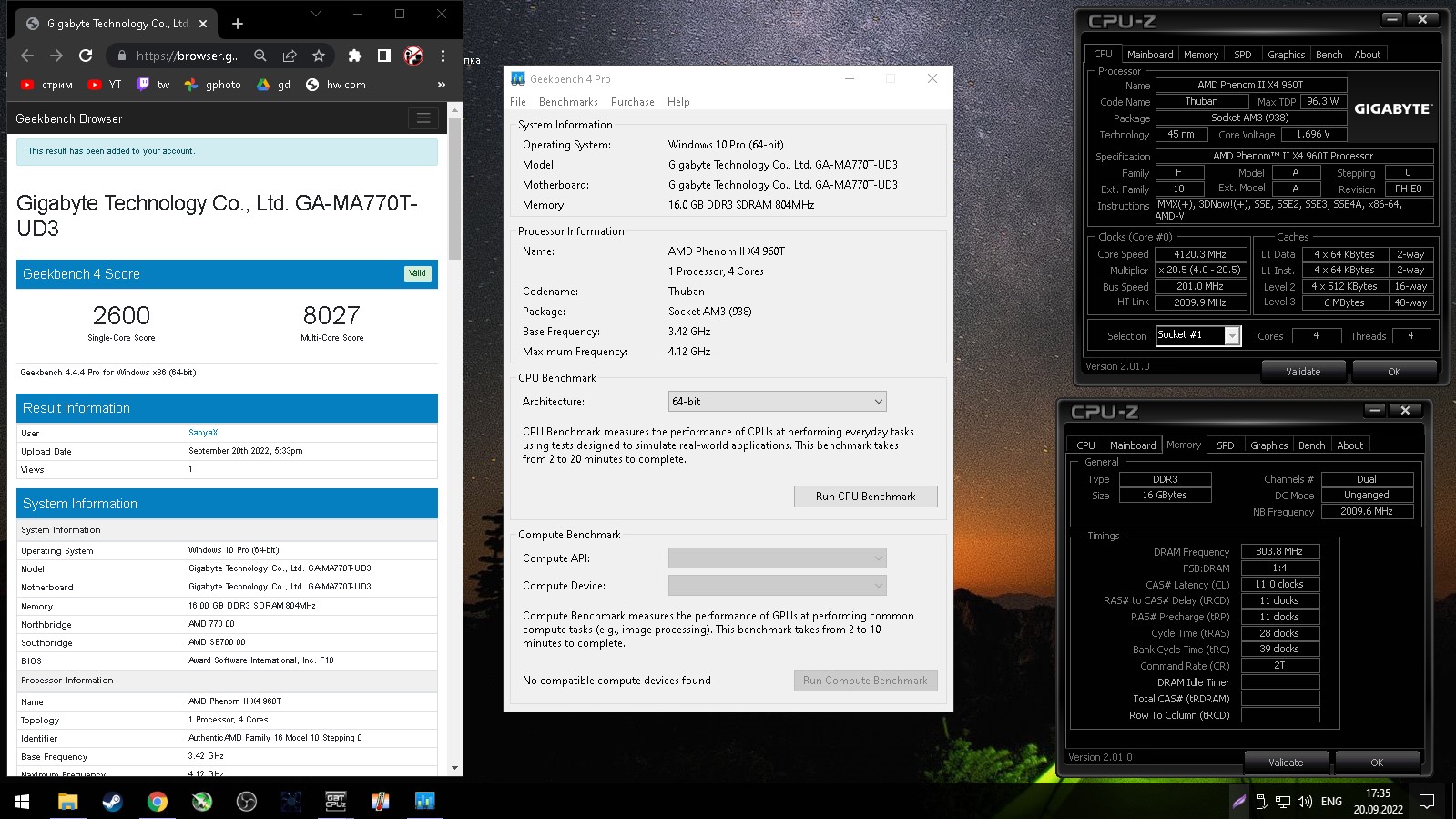The width and height of the screenshot is (1456, 819).
Task: Open notification center in taskbar
Action: tap(1427, 802)
